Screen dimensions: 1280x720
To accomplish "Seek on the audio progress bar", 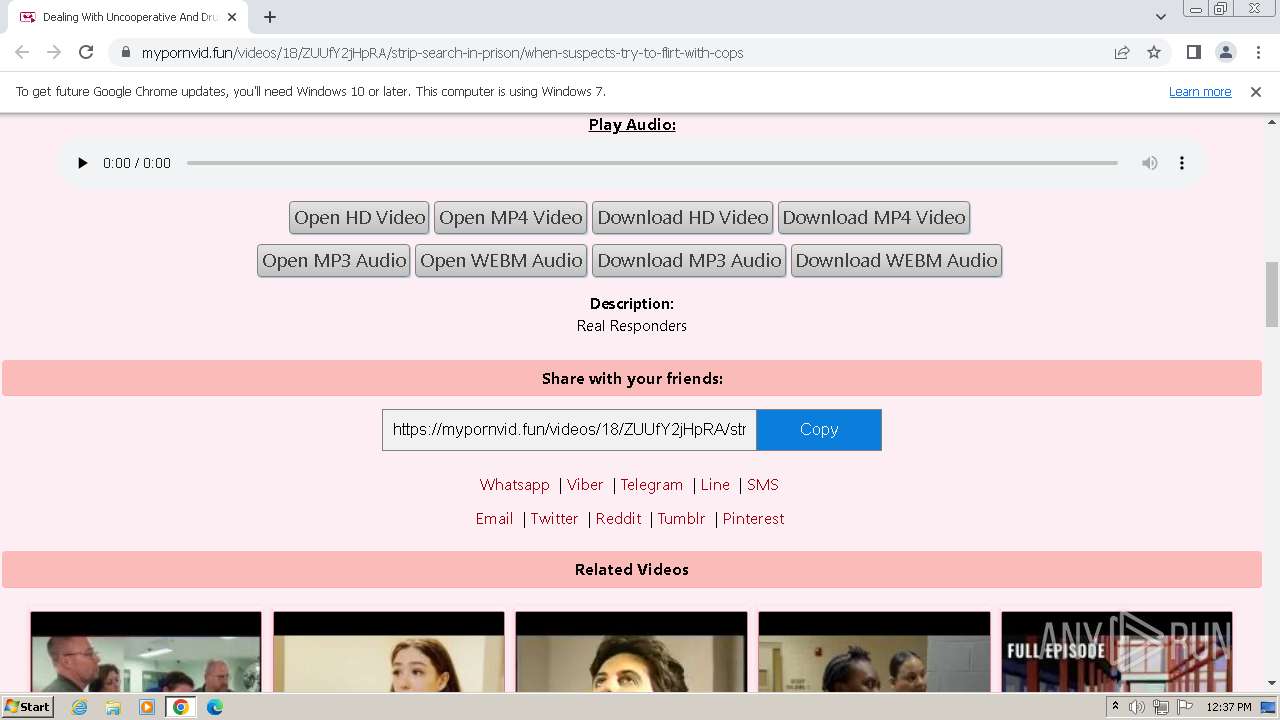I will tap(652, 163).
